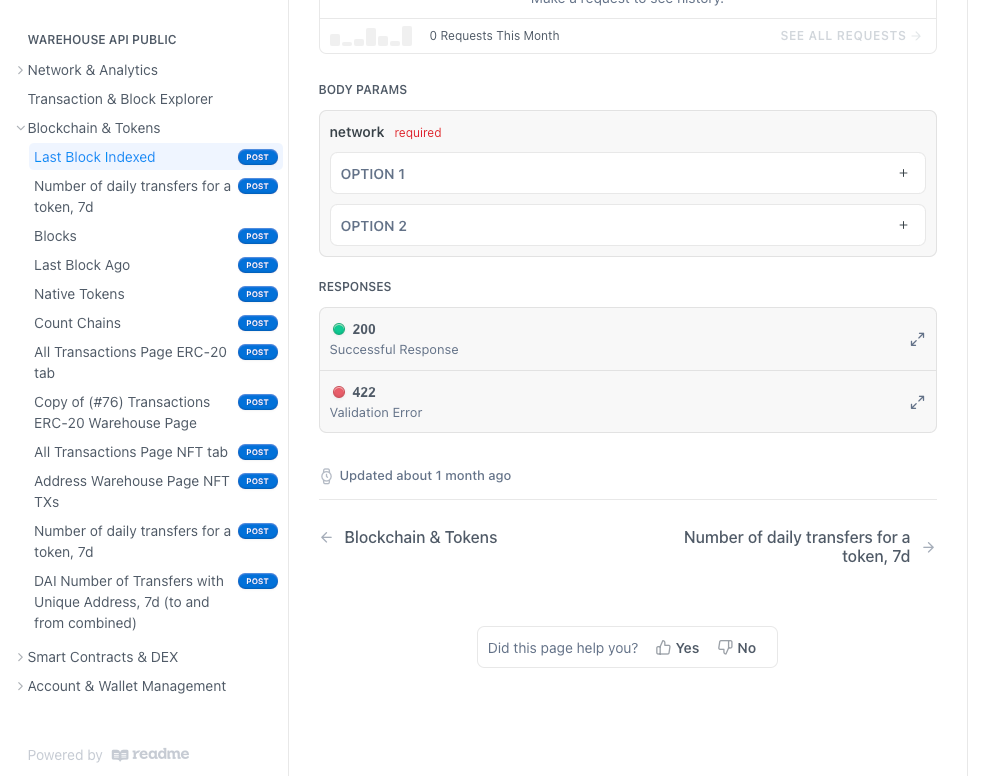The width and height of the screenshot is (981, 776).
Task: Click the plus icon on OPTION 1
Action: click(x=903, y=174)
